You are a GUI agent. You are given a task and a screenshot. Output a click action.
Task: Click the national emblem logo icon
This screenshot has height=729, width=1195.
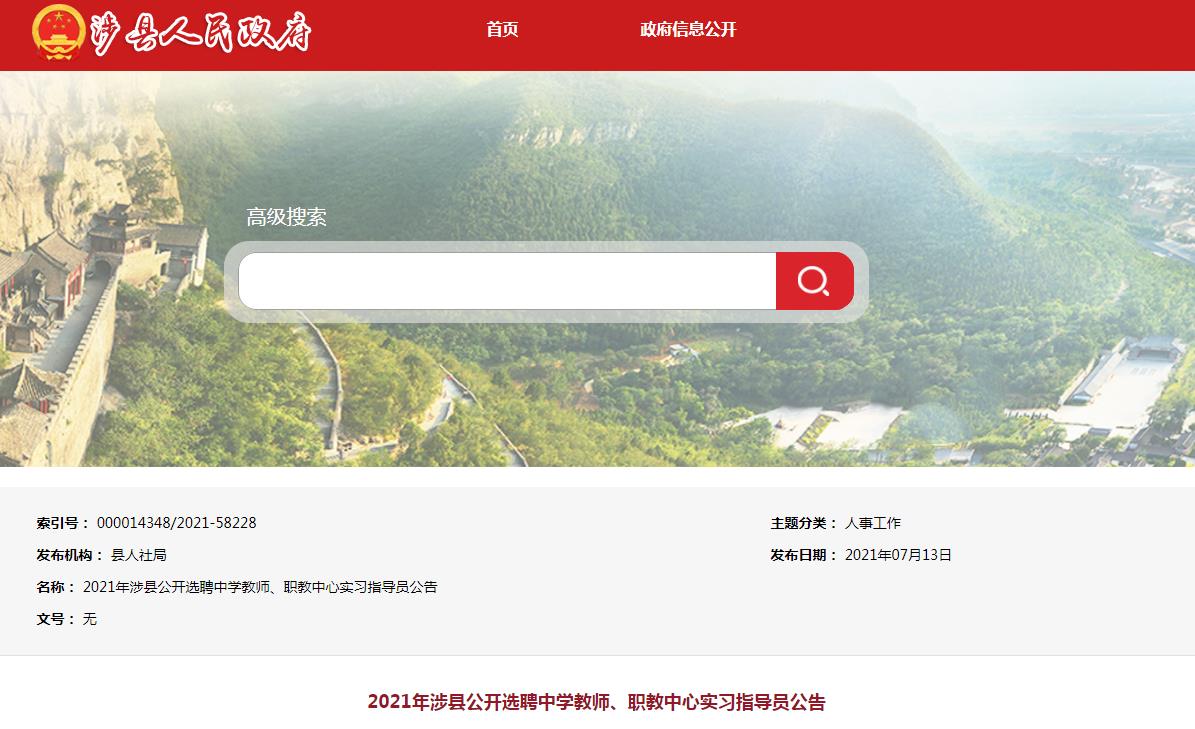point(59,33)
